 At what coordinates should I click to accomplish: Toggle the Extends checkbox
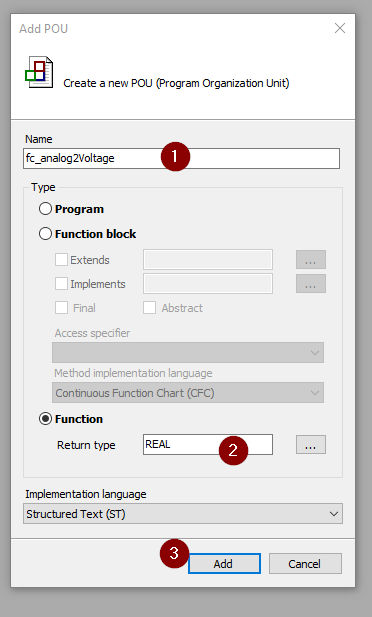pyautogui.click(x=61, y=260)
